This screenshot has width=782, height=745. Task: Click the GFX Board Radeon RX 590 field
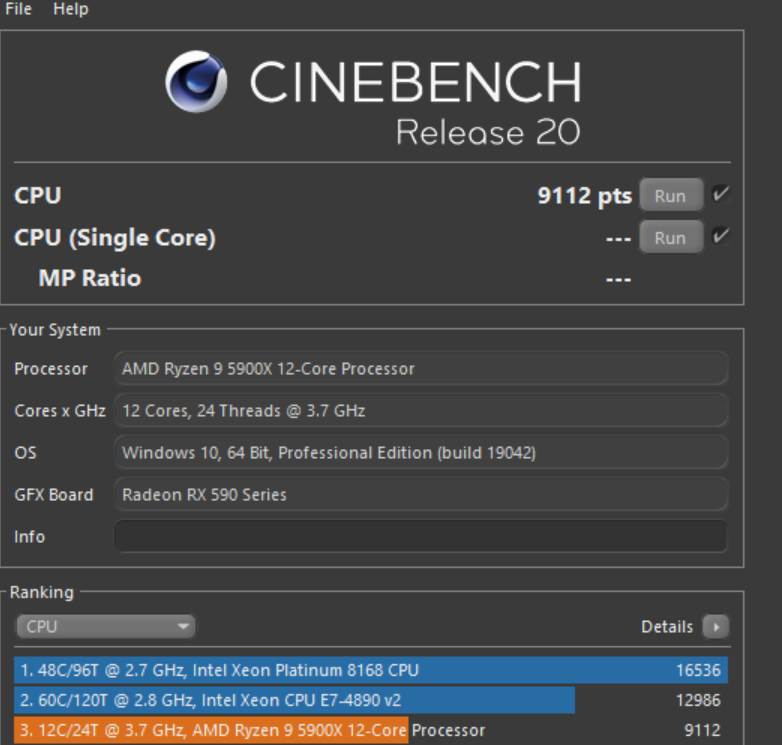421,494
